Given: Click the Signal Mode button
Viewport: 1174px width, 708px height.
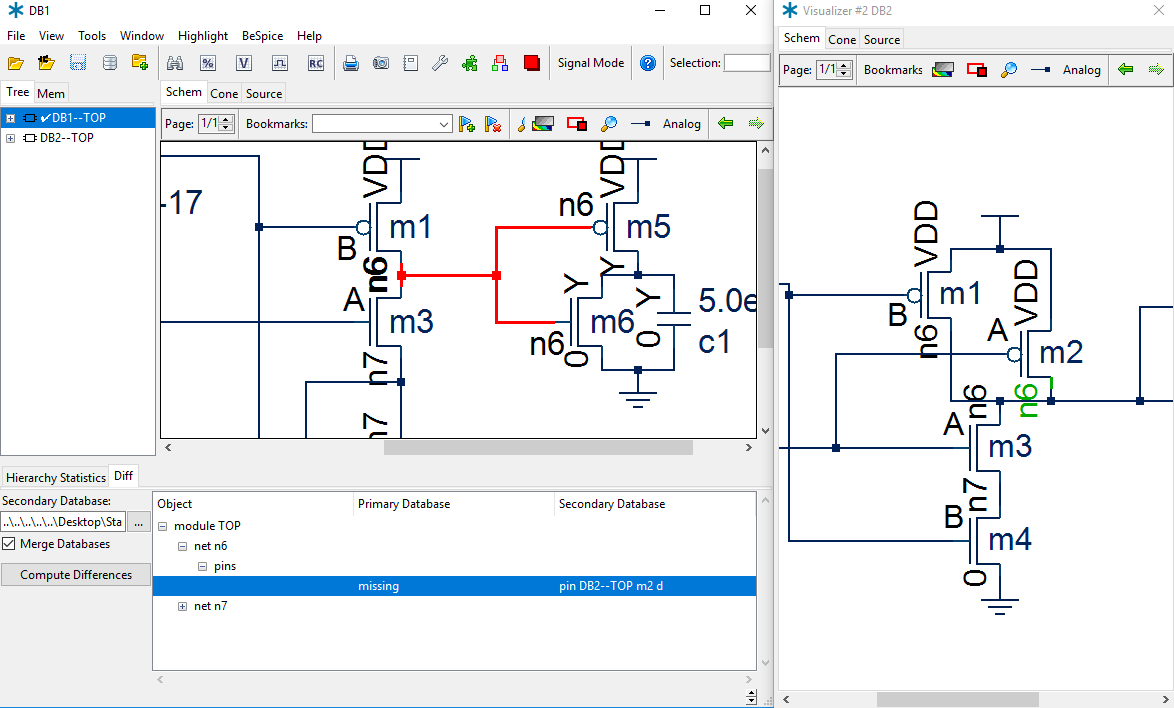Looking at the screenshot, I should [591, 63].
